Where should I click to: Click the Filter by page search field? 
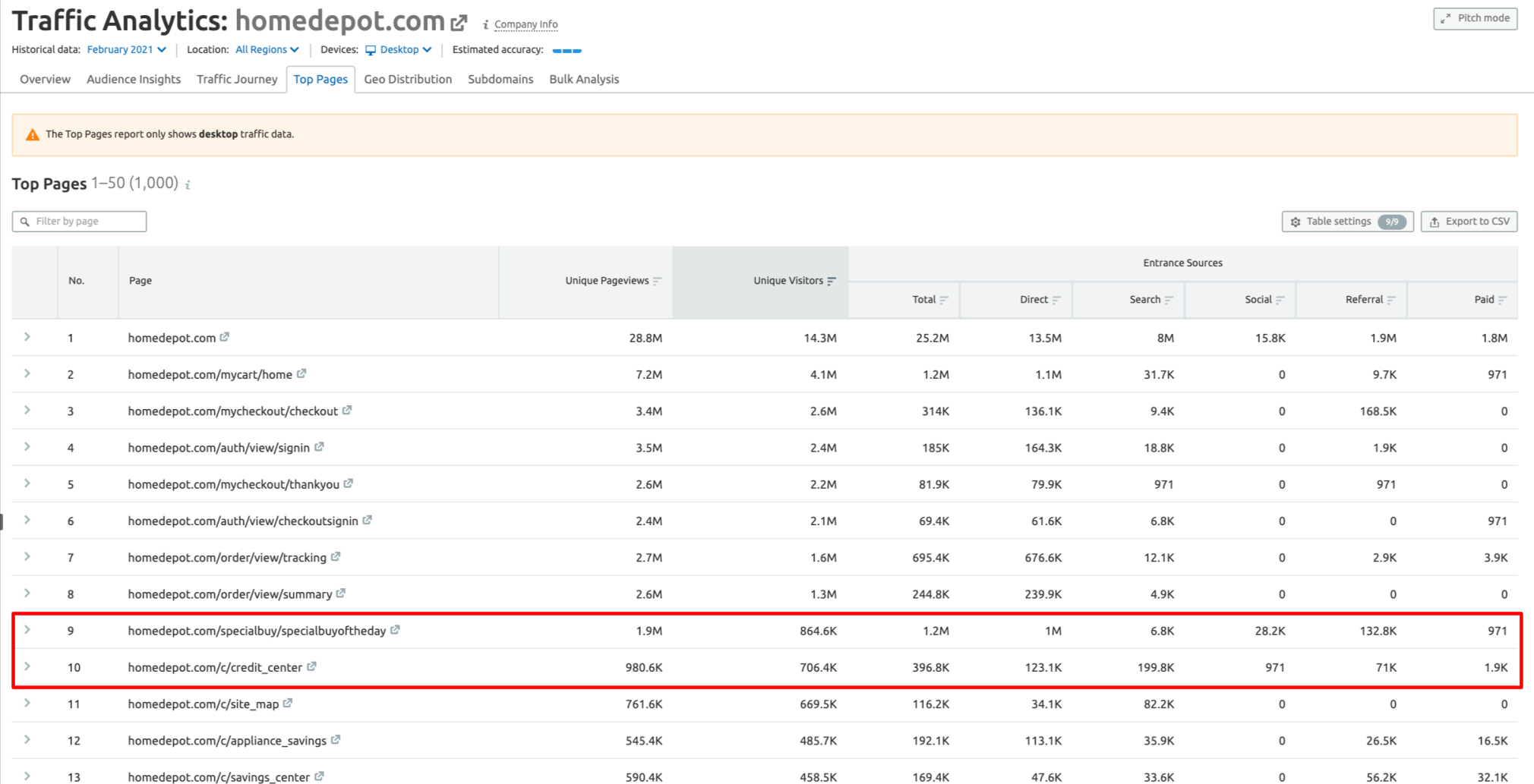pos(79,222)
